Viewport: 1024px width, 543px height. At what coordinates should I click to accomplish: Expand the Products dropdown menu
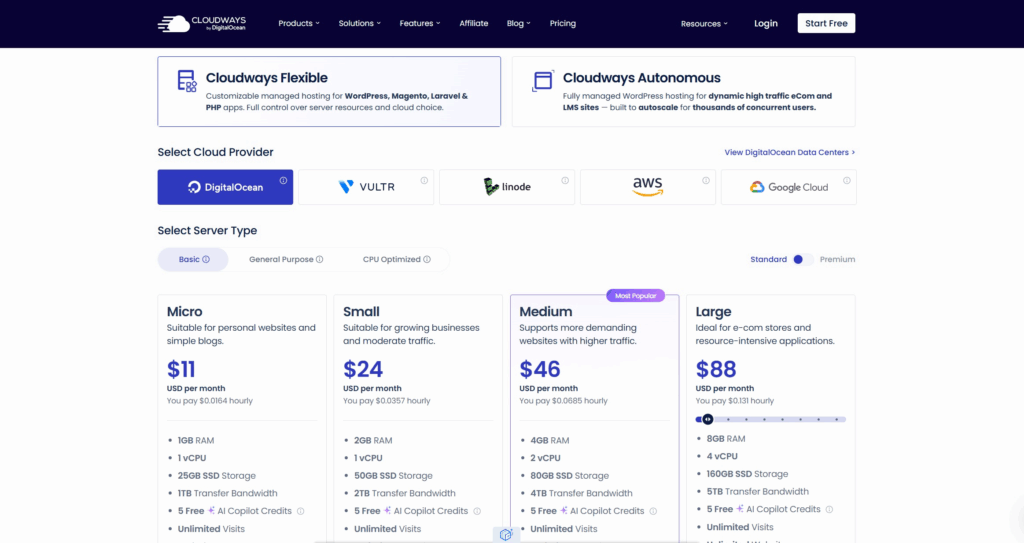click(298, 23)
